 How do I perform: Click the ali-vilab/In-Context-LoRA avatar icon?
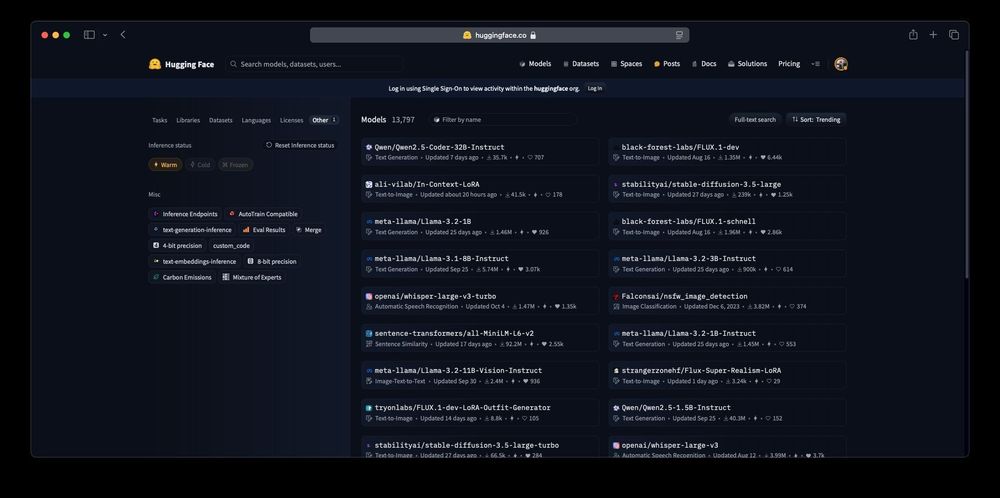369,185
